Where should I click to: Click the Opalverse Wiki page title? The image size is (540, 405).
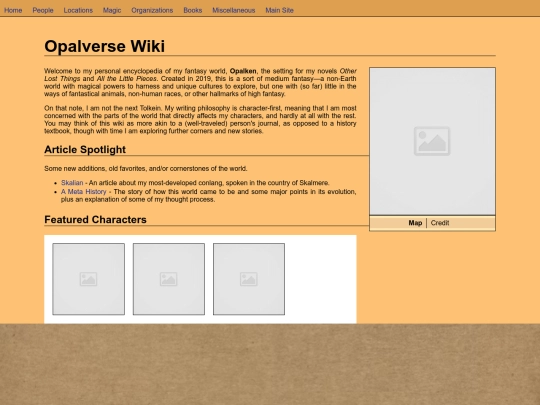tap(105, 46)
